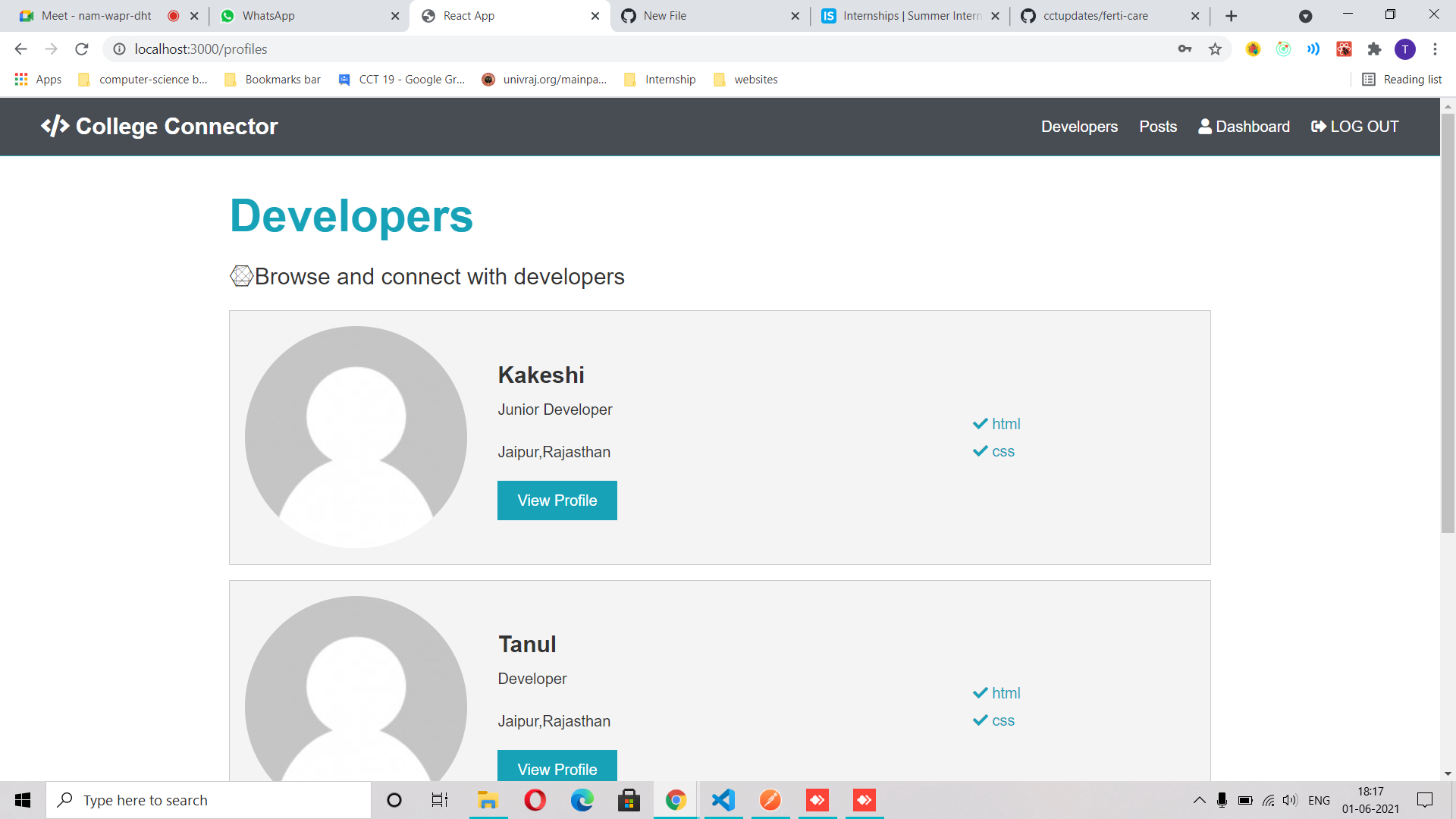This screenshot has width=1456, height=819.
Task: Show hidden system tray icons chevron
Action: (x=1199, y=800)
